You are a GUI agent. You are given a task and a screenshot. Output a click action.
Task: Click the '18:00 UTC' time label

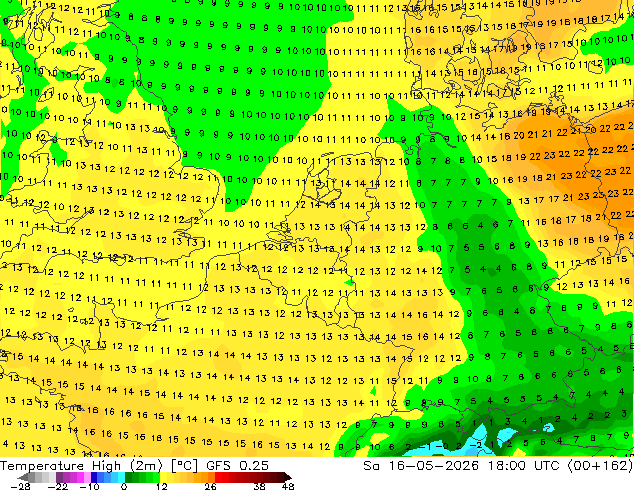(x=524, y=466)
